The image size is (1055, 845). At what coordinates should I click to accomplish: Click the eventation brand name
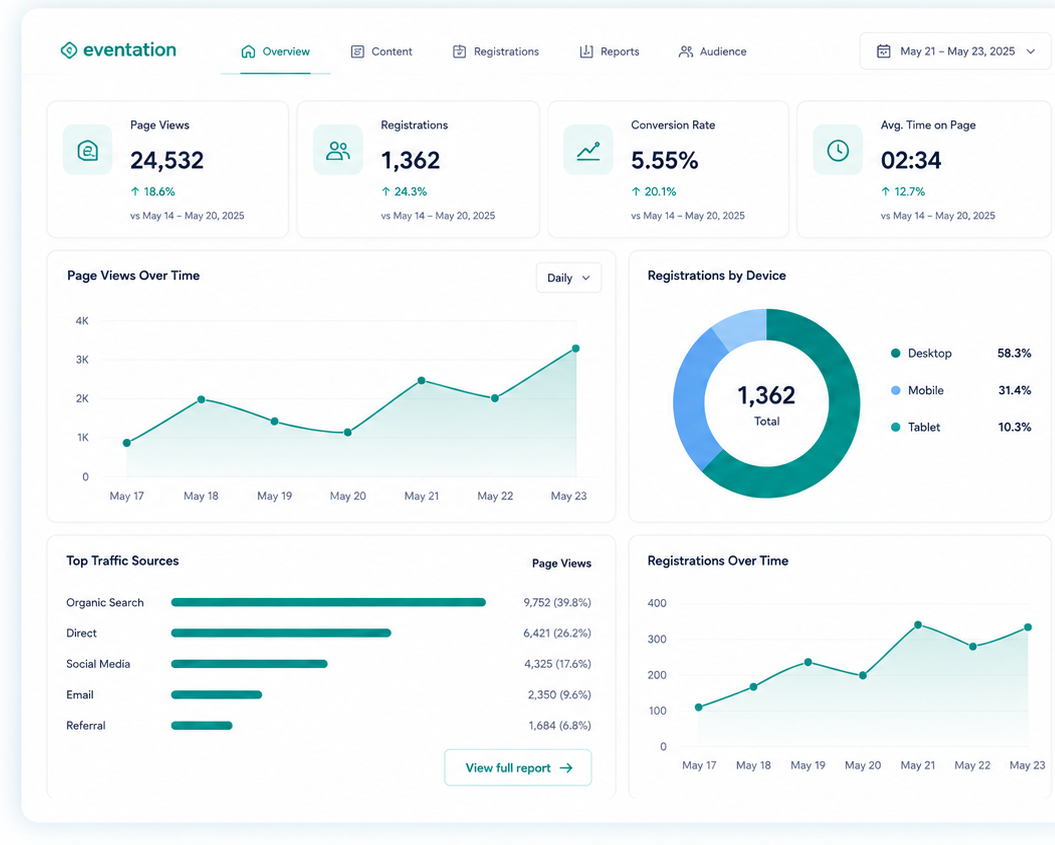tap(130, 50)
